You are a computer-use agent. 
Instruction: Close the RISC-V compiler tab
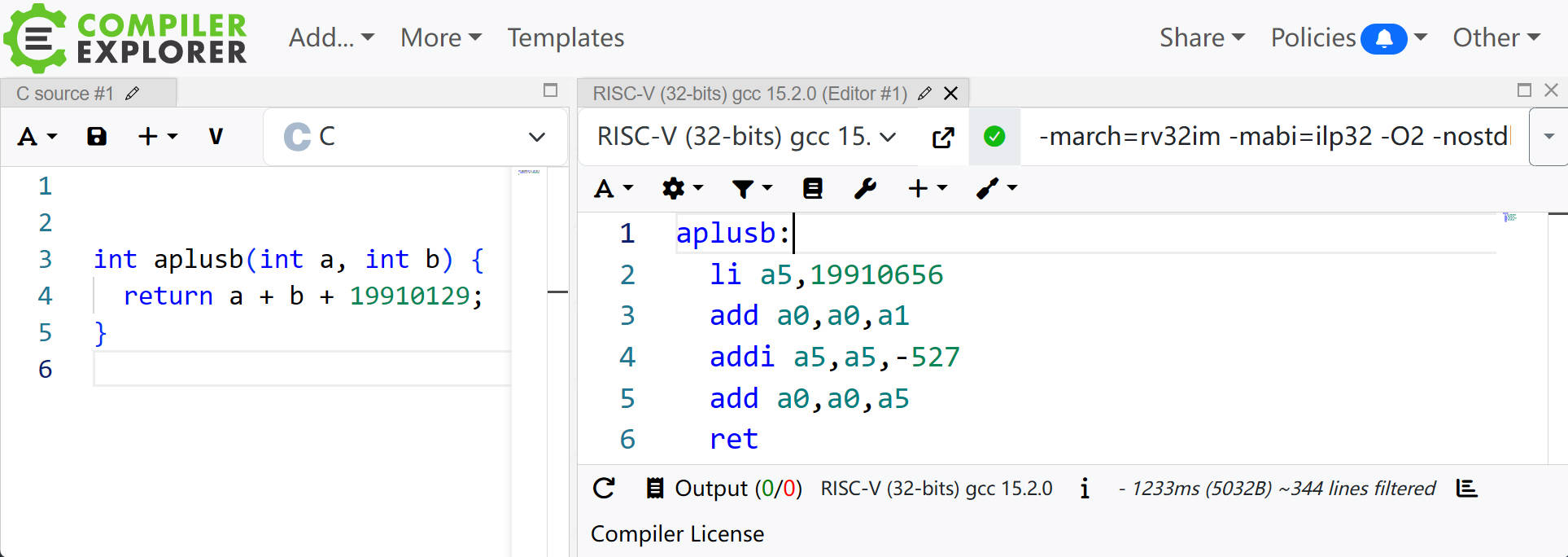(x=950, y=94)
